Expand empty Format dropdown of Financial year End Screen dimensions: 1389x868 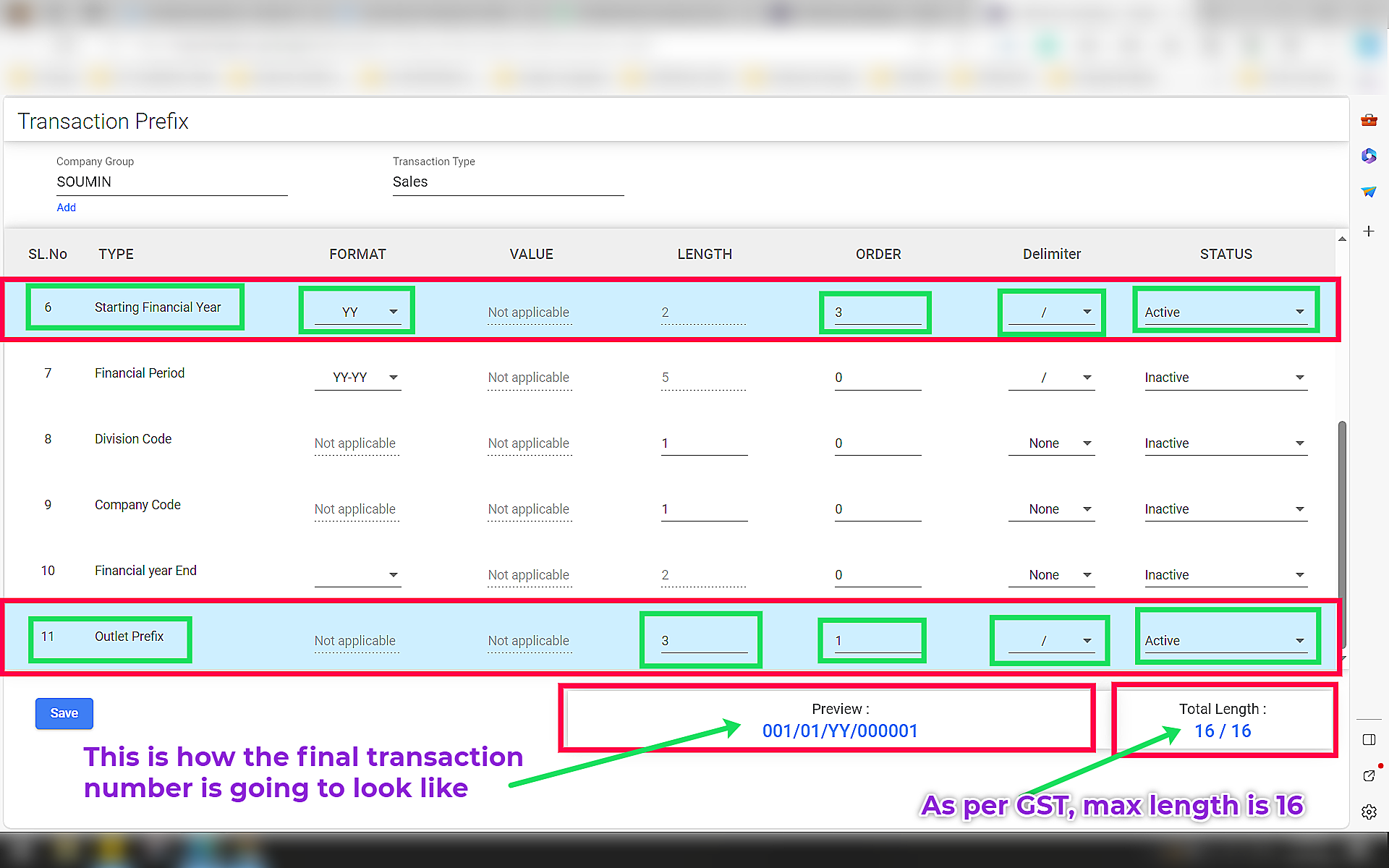click(x=358, y=575)
